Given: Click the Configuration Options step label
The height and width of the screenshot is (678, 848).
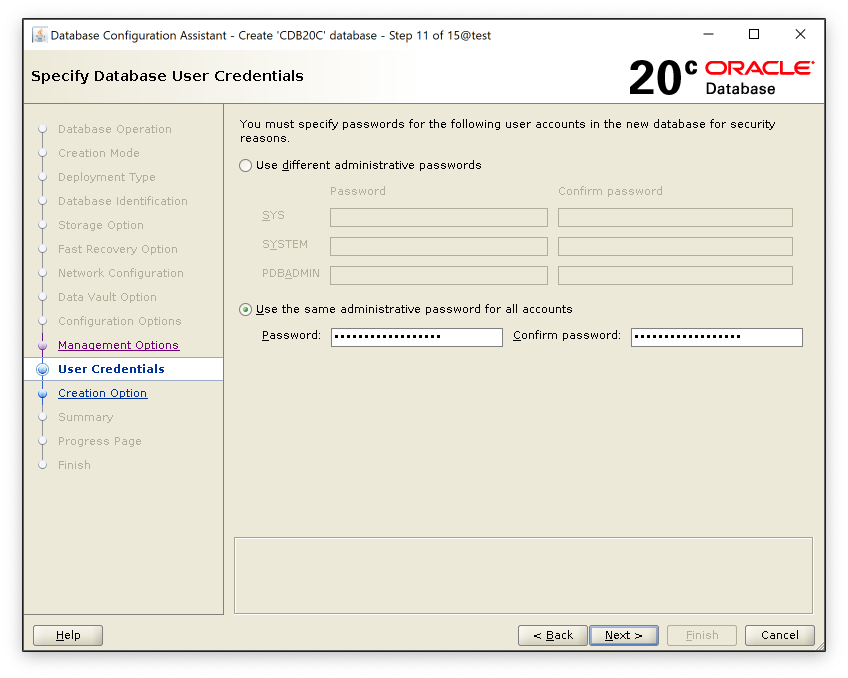Looking at the screenshot, I should pyautogui.click(x=120, y=321).
